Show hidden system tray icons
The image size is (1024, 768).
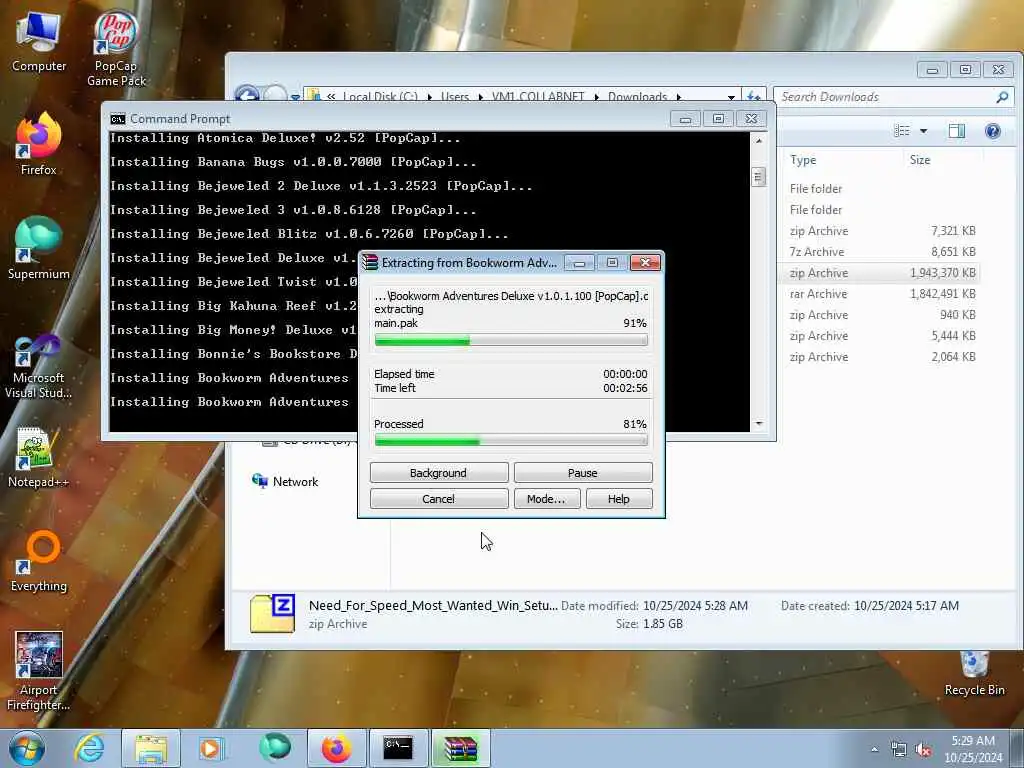point(874,750)
